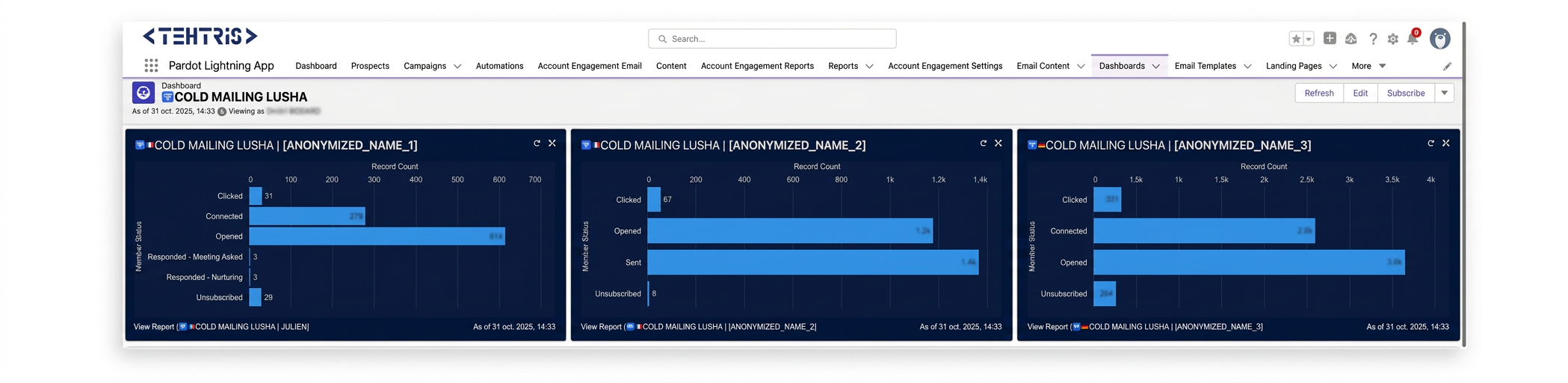Select the Content tab

[x=671, y=66]
